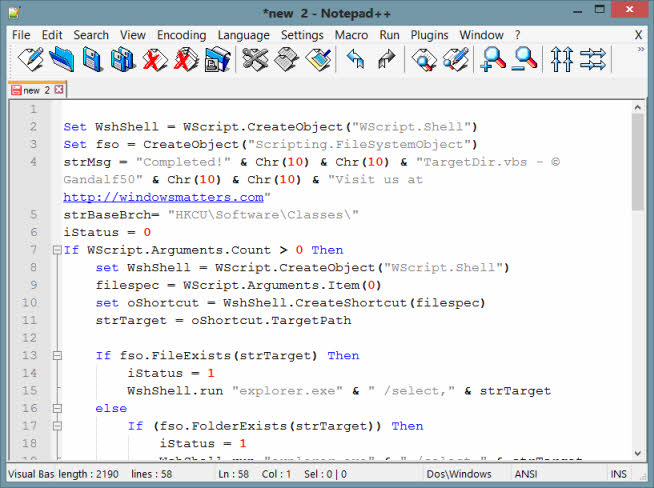Zoom in with plus magnifier icon

493,59
